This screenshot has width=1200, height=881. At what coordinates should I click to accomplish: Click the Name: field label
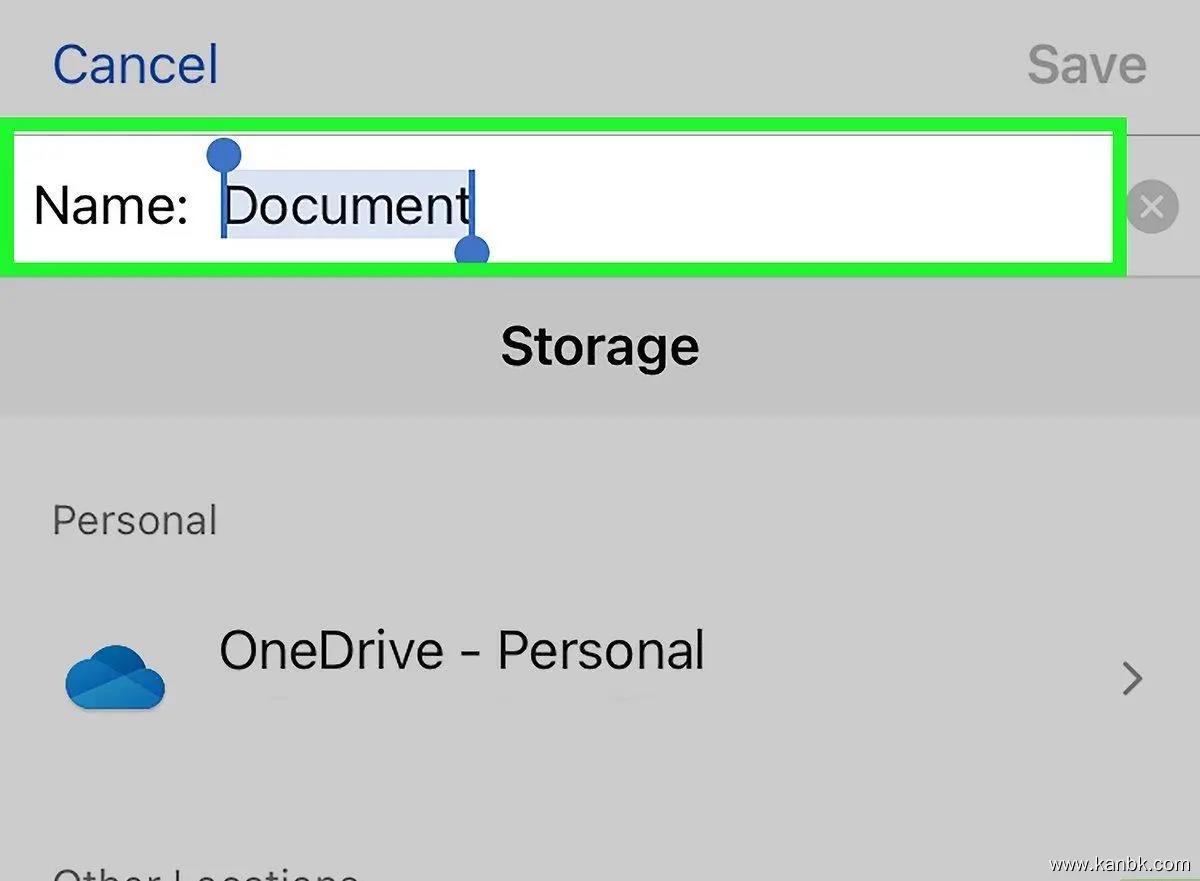click(110, 207)
